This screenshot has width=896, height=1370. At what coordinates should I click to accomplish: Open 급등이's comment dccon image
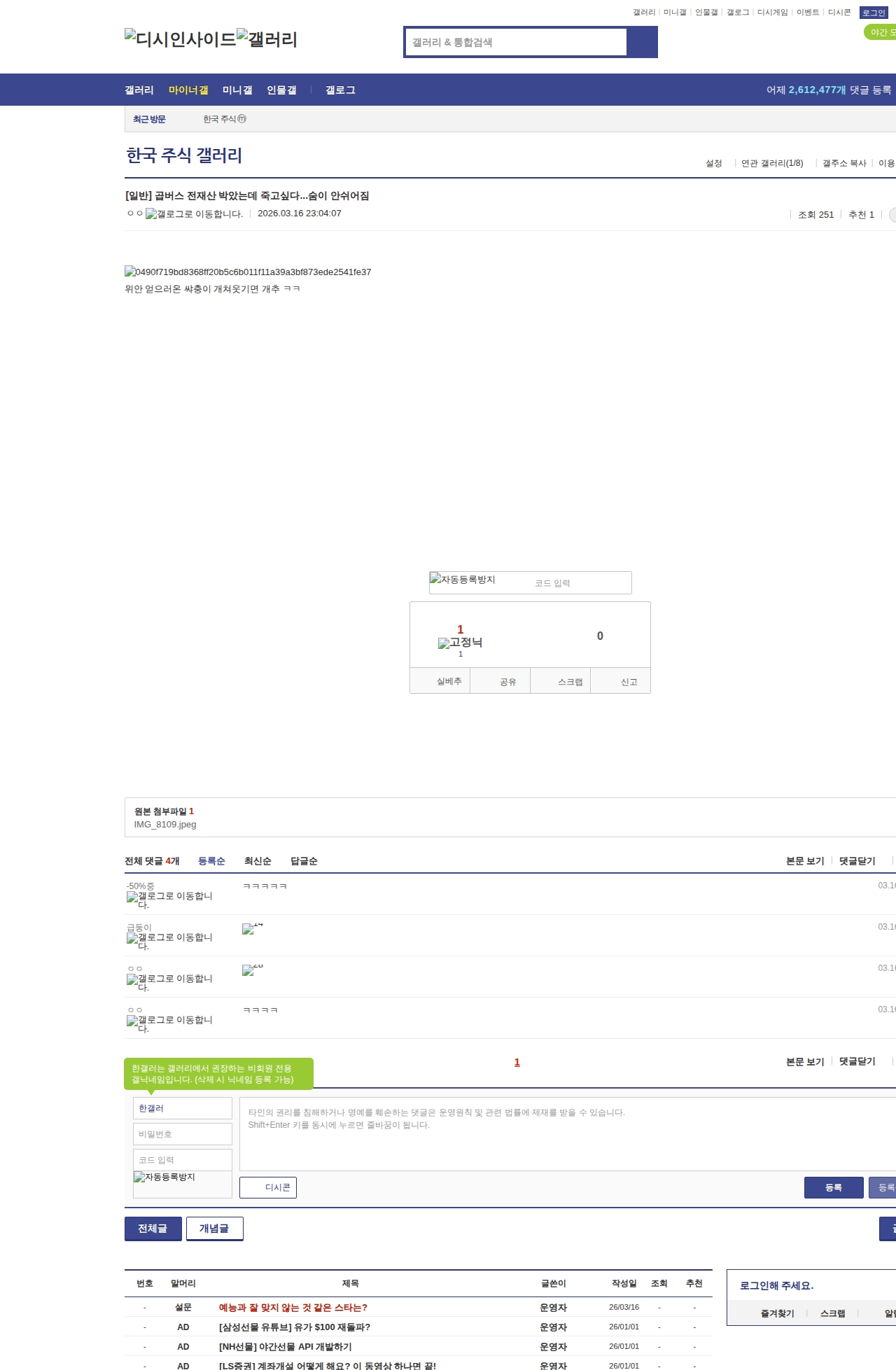coord(252,928)
